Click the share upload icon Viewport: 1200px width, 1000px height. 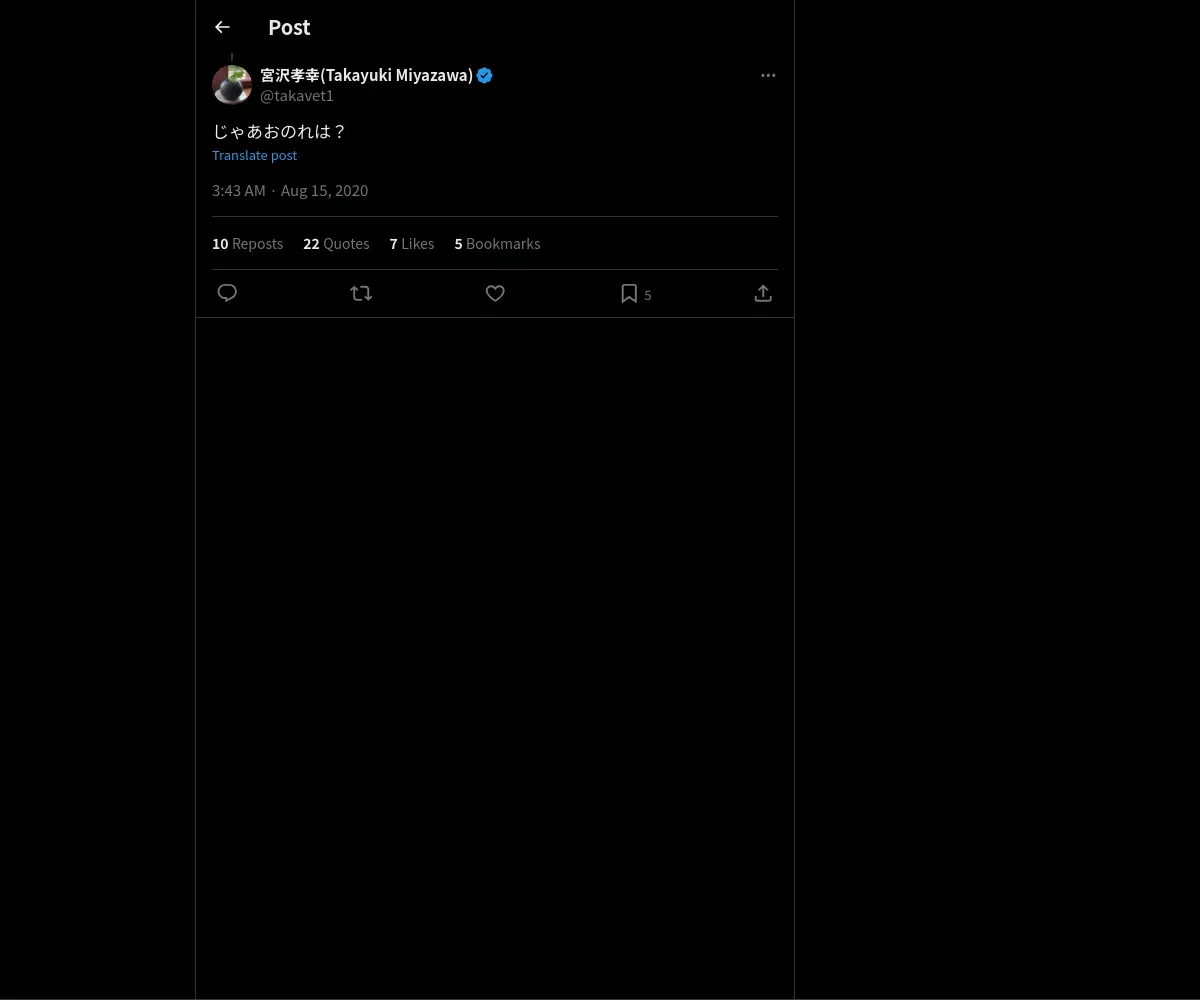point(763,293)
